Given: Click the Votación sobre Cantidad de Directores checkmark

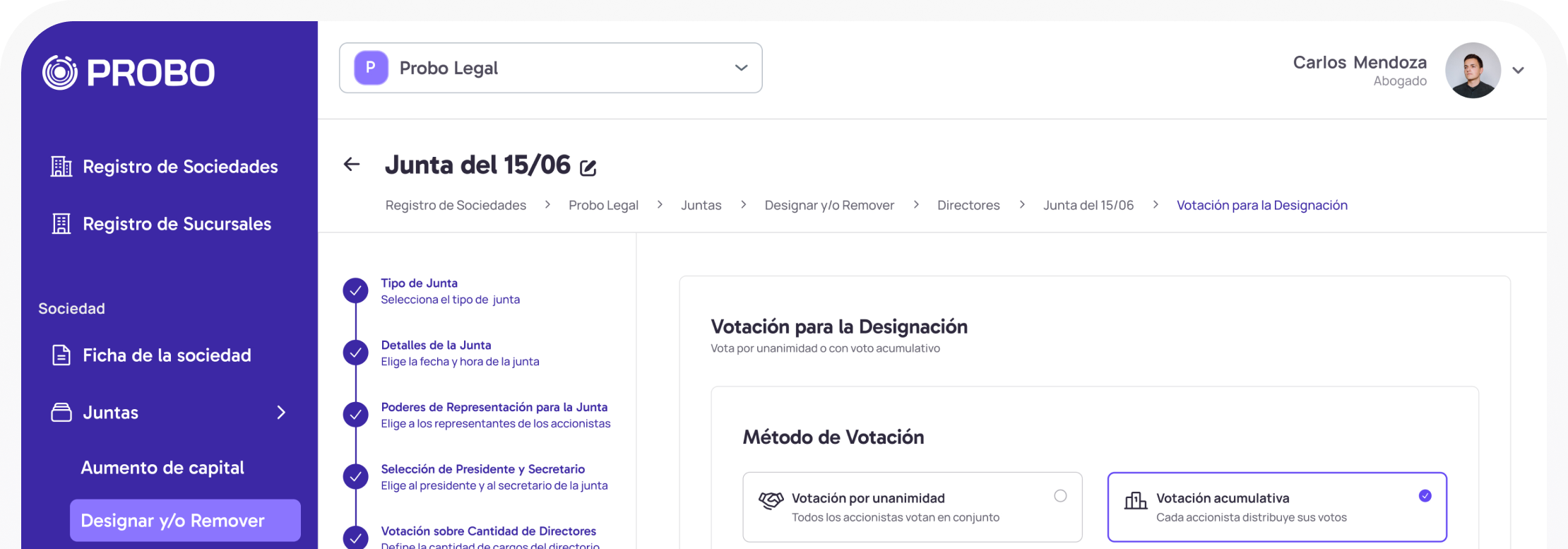Looking at the screenshot, I should coord(355,538).
